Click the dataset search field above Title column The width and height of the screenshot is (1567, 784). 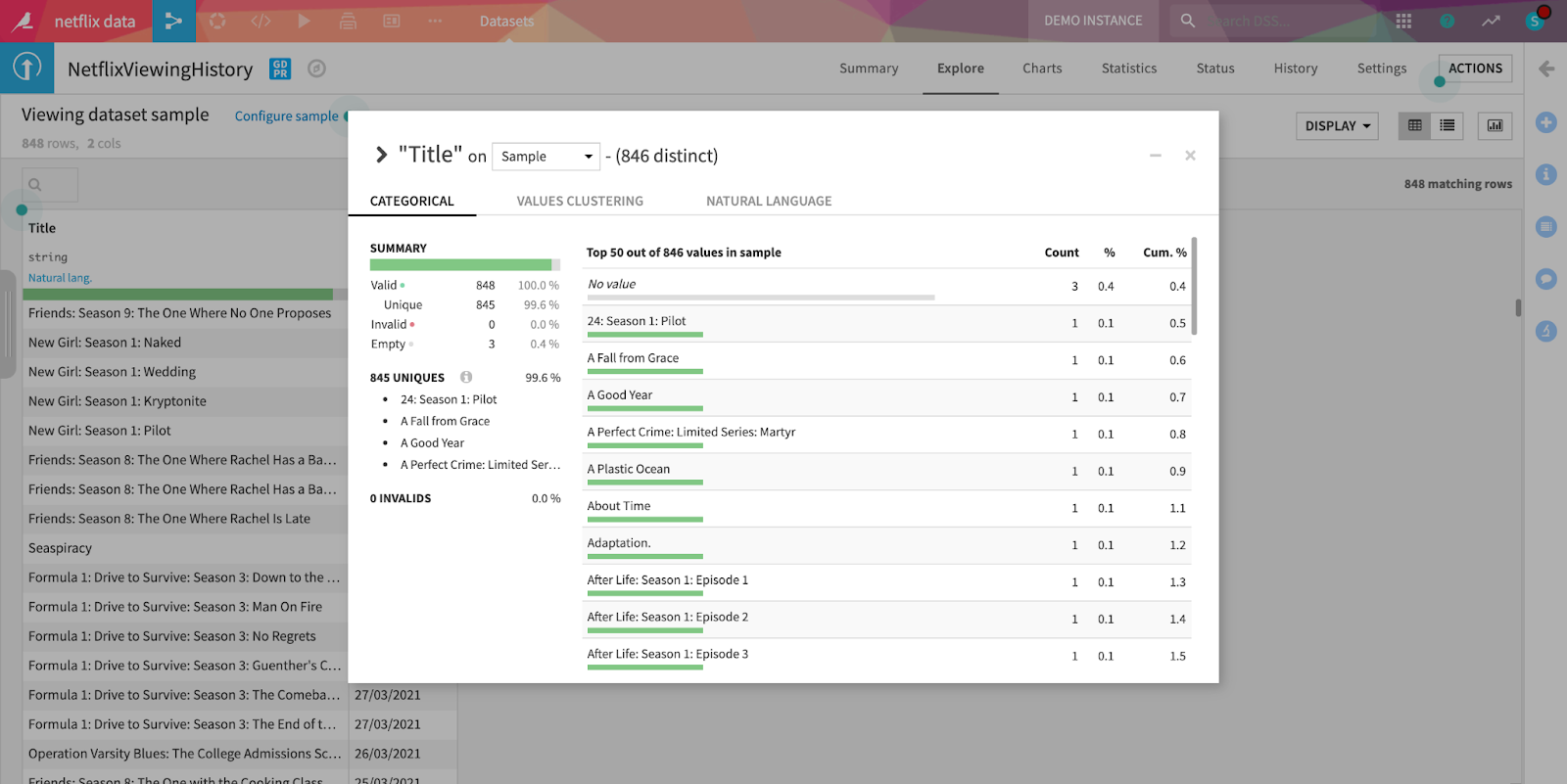pos(51,184)
